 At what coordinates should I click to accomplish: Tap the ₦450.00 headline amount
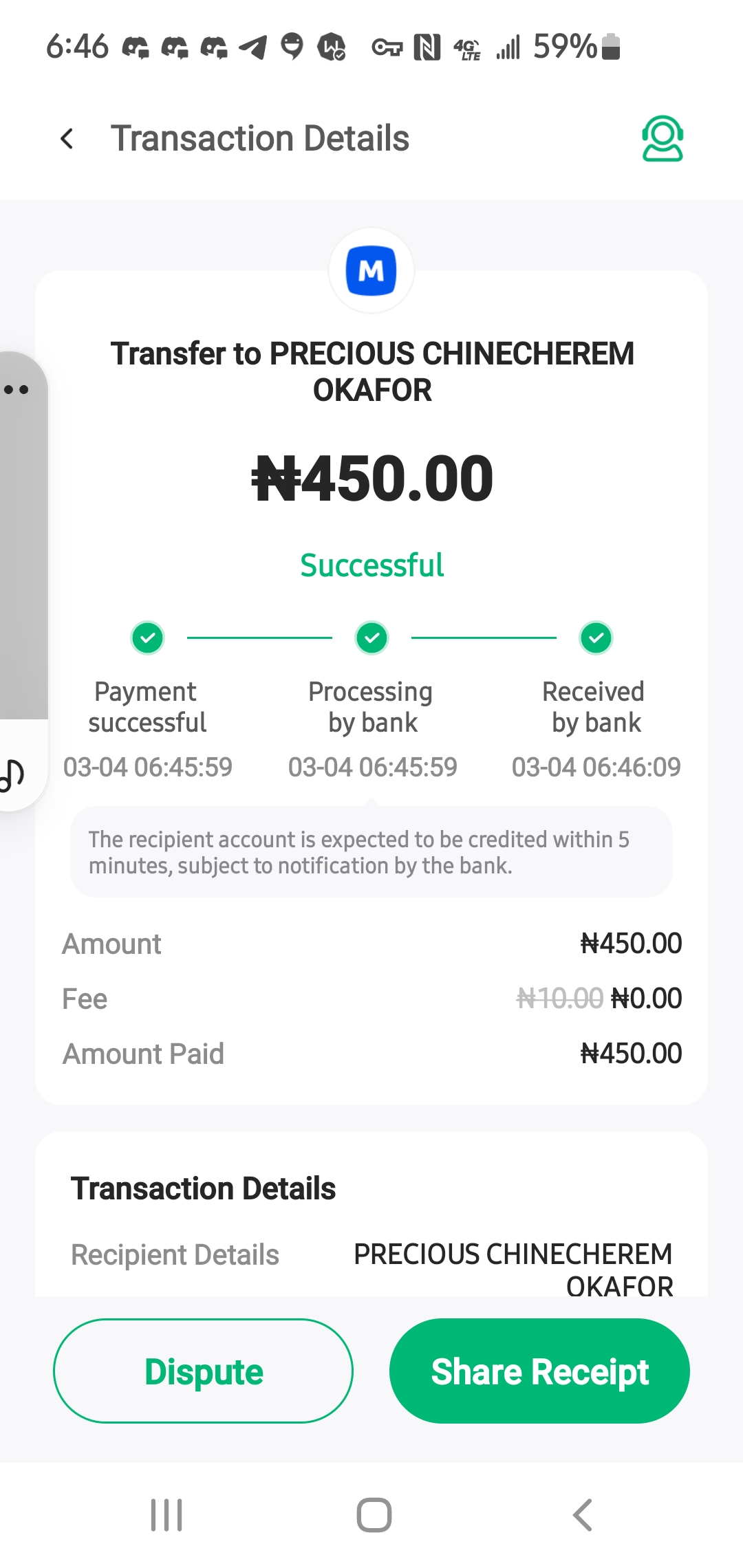(x=372, y=479)
